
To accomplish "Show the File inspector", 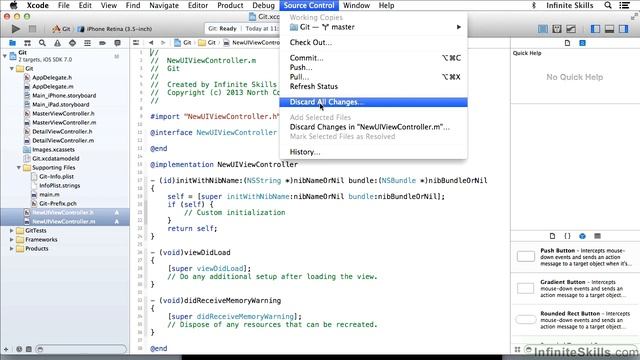I will tap(567, 43).
